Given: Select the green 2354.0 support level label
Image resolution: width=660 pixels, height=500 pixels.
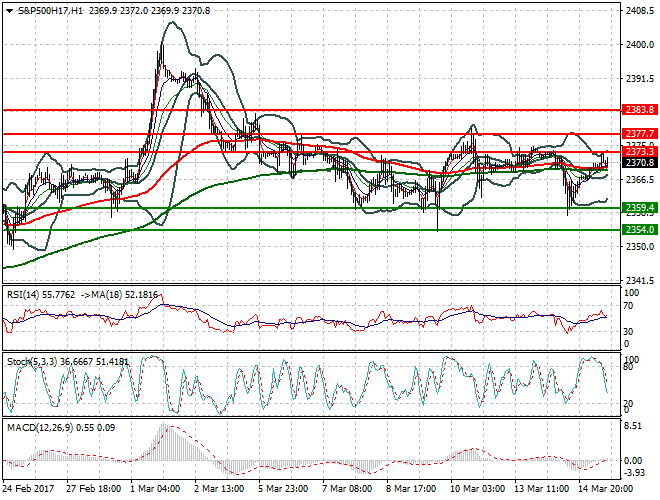Looking at the screenshot, I should [x=638, y=230].
